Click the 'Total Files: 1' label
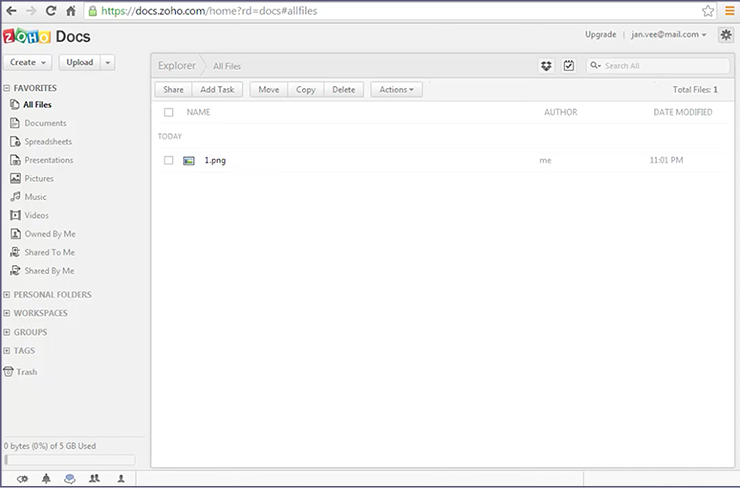This screenshot has width=740, height=488. [x=695, y=90]
